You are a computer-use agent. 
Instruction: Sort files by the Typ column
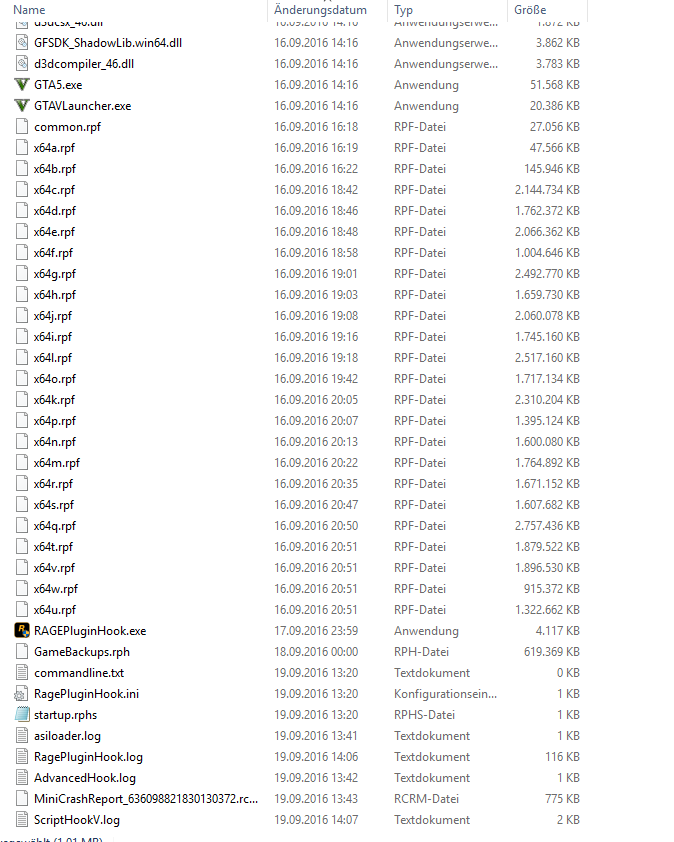[403, 10]
